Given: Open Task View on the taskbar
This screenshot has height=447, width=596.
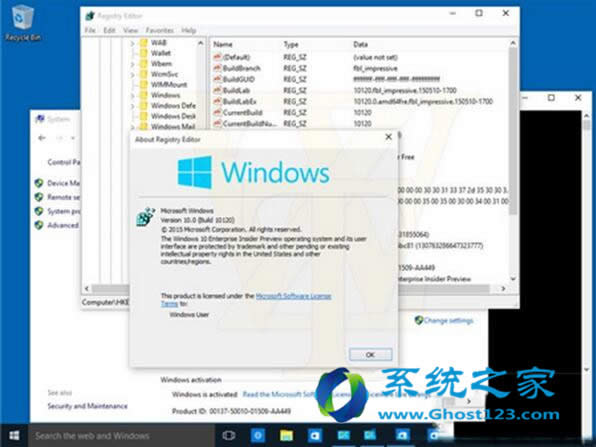Looking at the screenshot, I should pos(228,436).
